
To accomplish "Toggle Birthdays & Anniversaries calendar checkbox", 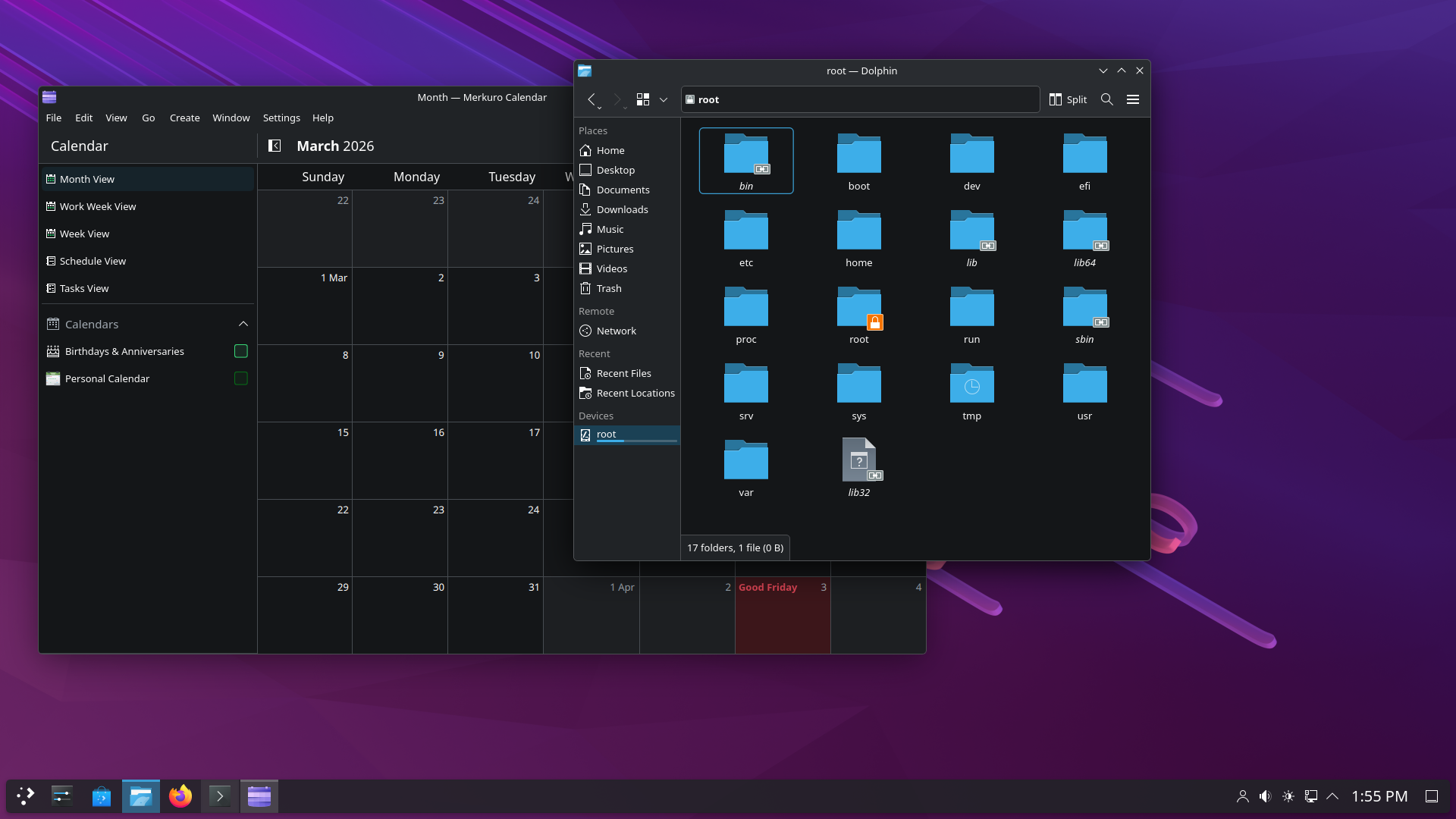I will point(241,351).
